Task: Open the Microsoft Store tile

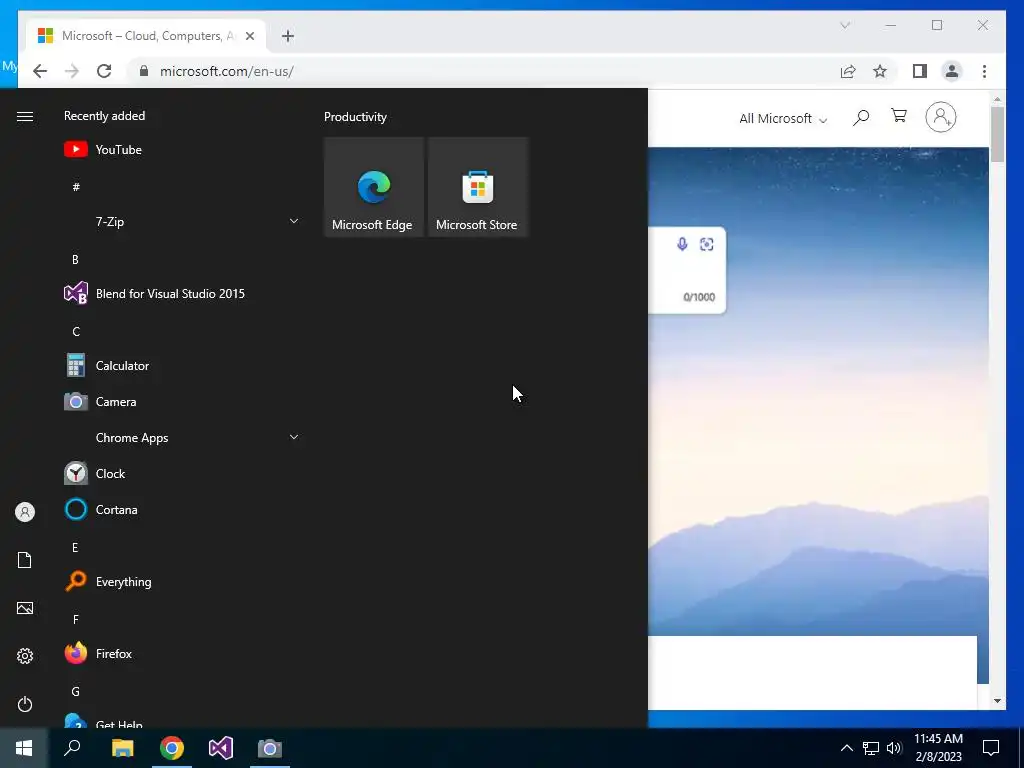Action: 477,187
